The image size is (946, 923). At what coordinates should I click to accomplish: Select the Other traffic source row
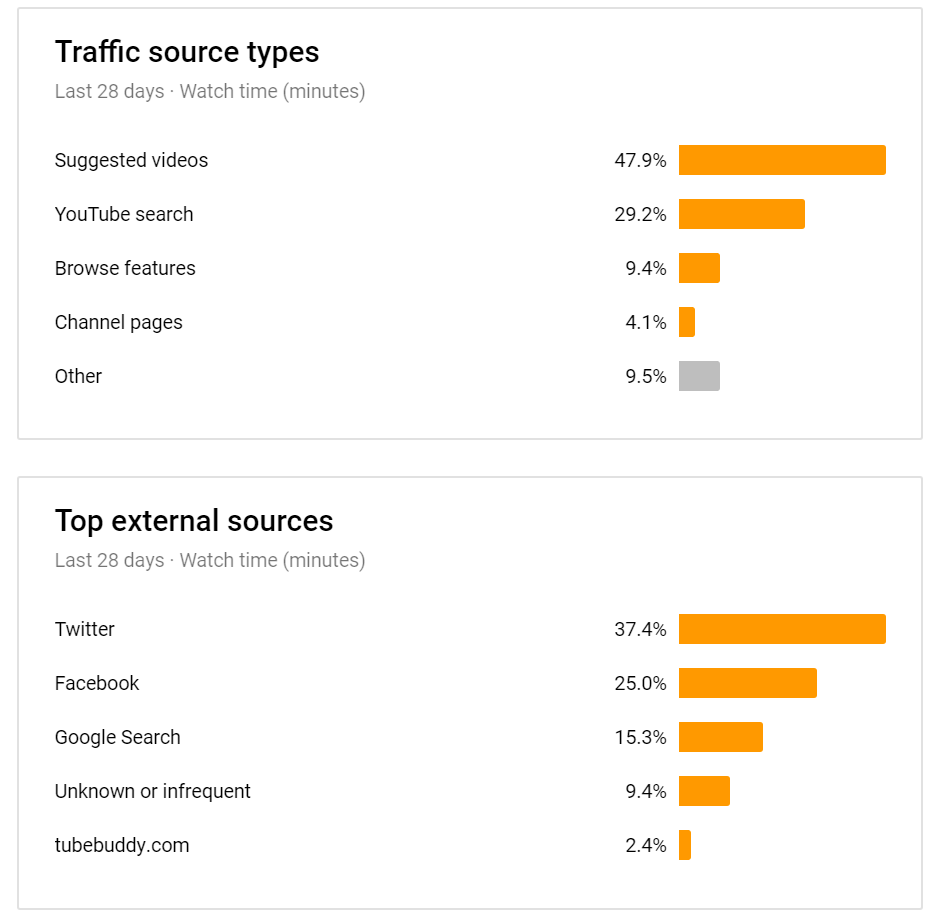(x=78, y=376)
